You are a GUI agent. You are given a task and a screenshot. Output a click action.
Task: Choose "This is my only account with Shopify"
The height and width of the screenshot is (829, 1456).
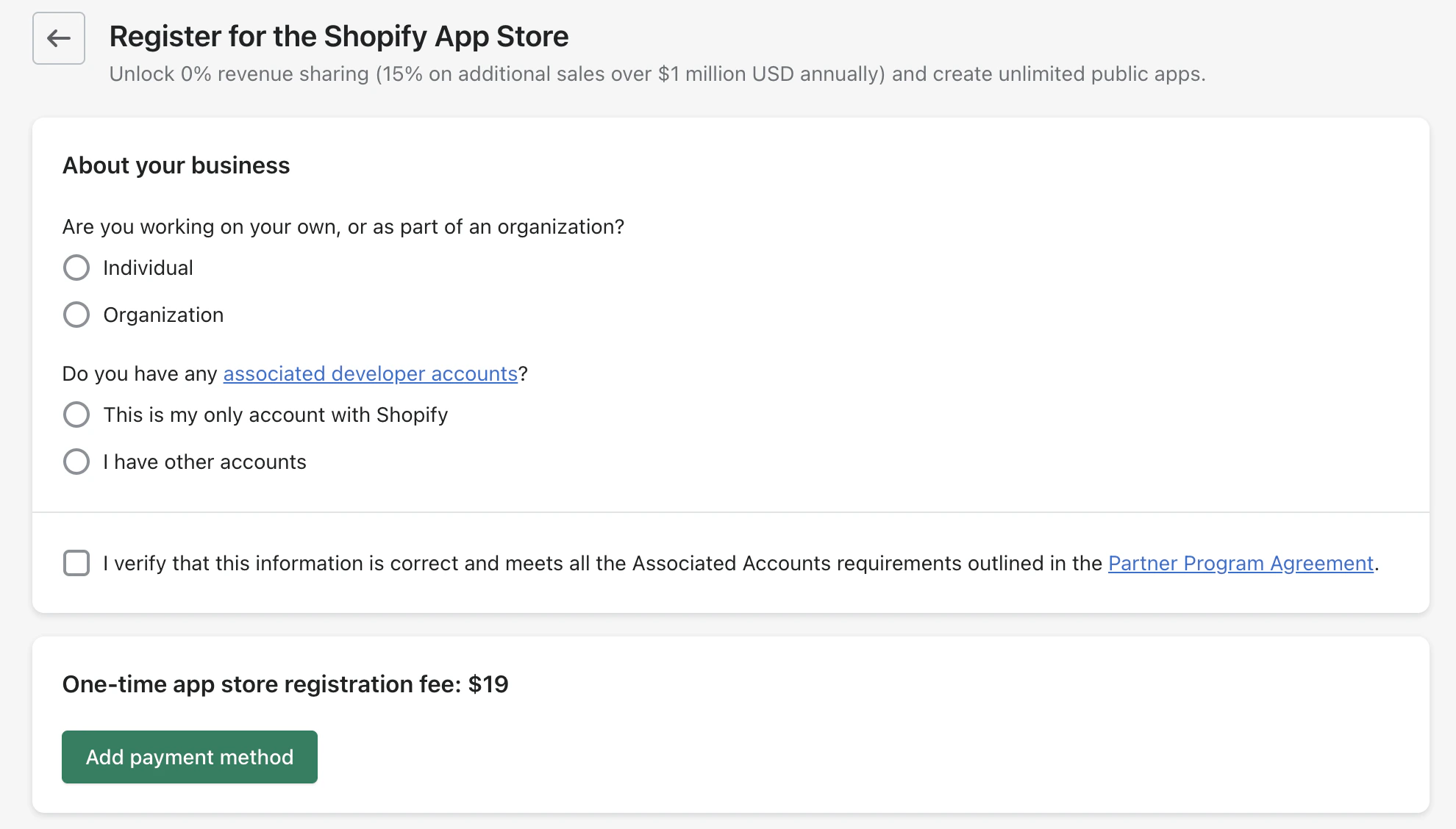pos(76,414)
